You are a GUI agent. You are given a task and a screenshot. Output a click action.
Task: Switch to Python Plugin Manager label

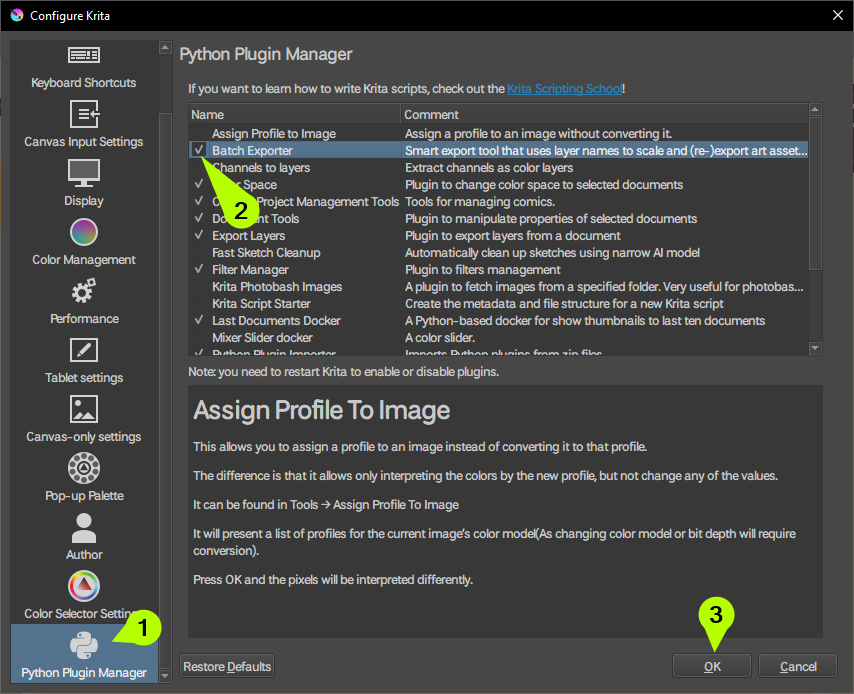(x=83, y=673)
